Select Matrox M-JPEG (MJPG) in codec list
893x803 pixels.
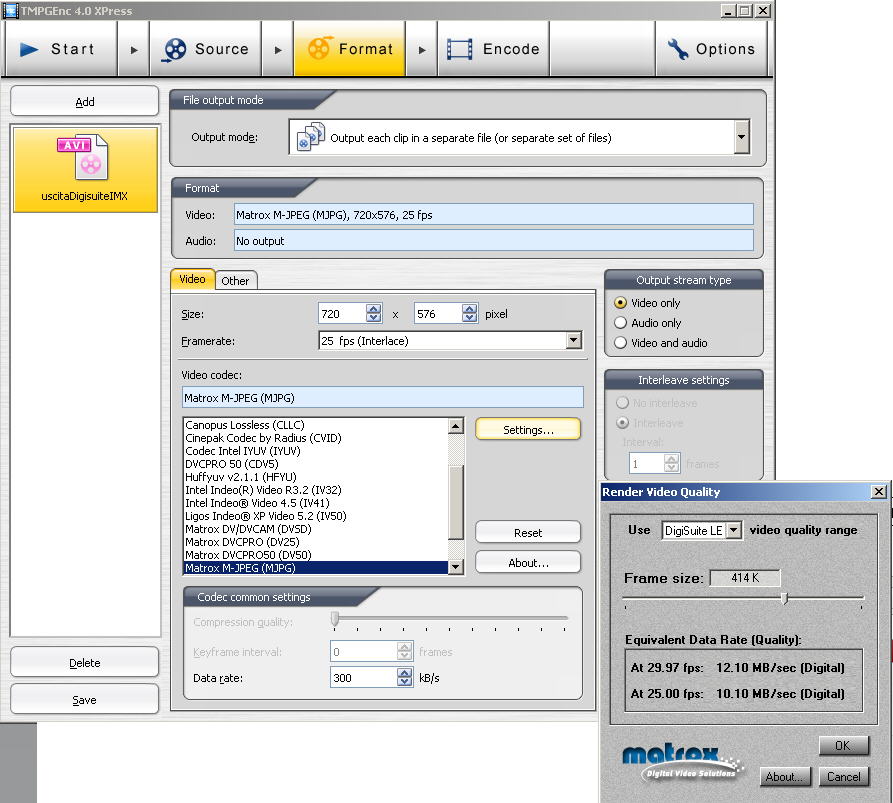[316, 568]
